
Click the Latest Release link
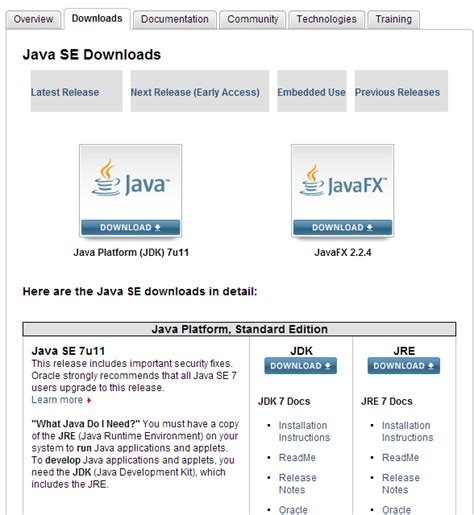(65, 92)
